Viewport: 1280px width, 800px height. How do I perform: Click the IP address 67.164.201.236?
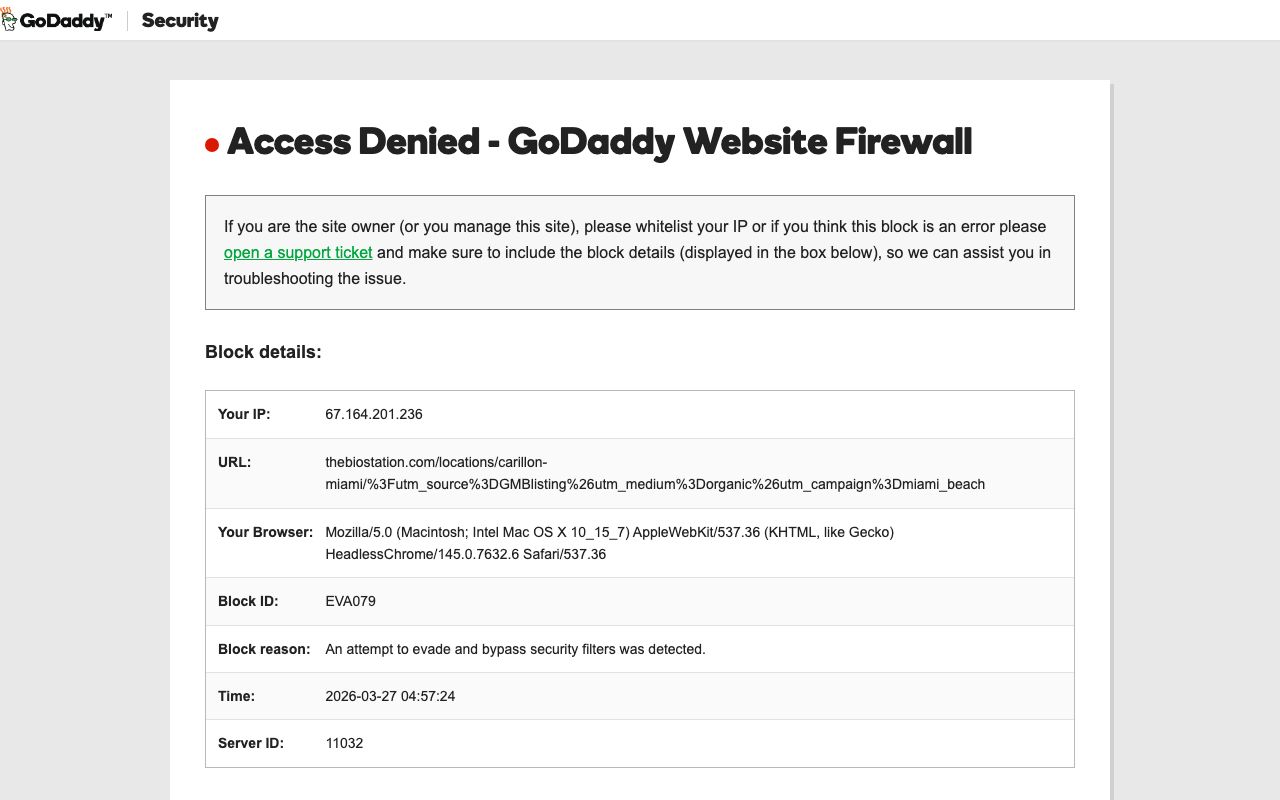tap(374, 414)
